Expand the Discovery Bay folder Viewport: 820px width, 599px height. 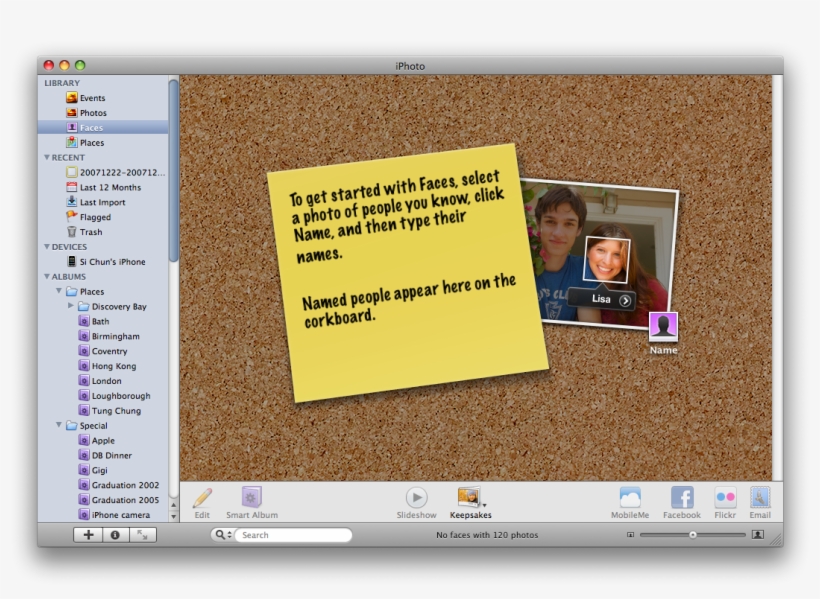[x=71, y=306]
